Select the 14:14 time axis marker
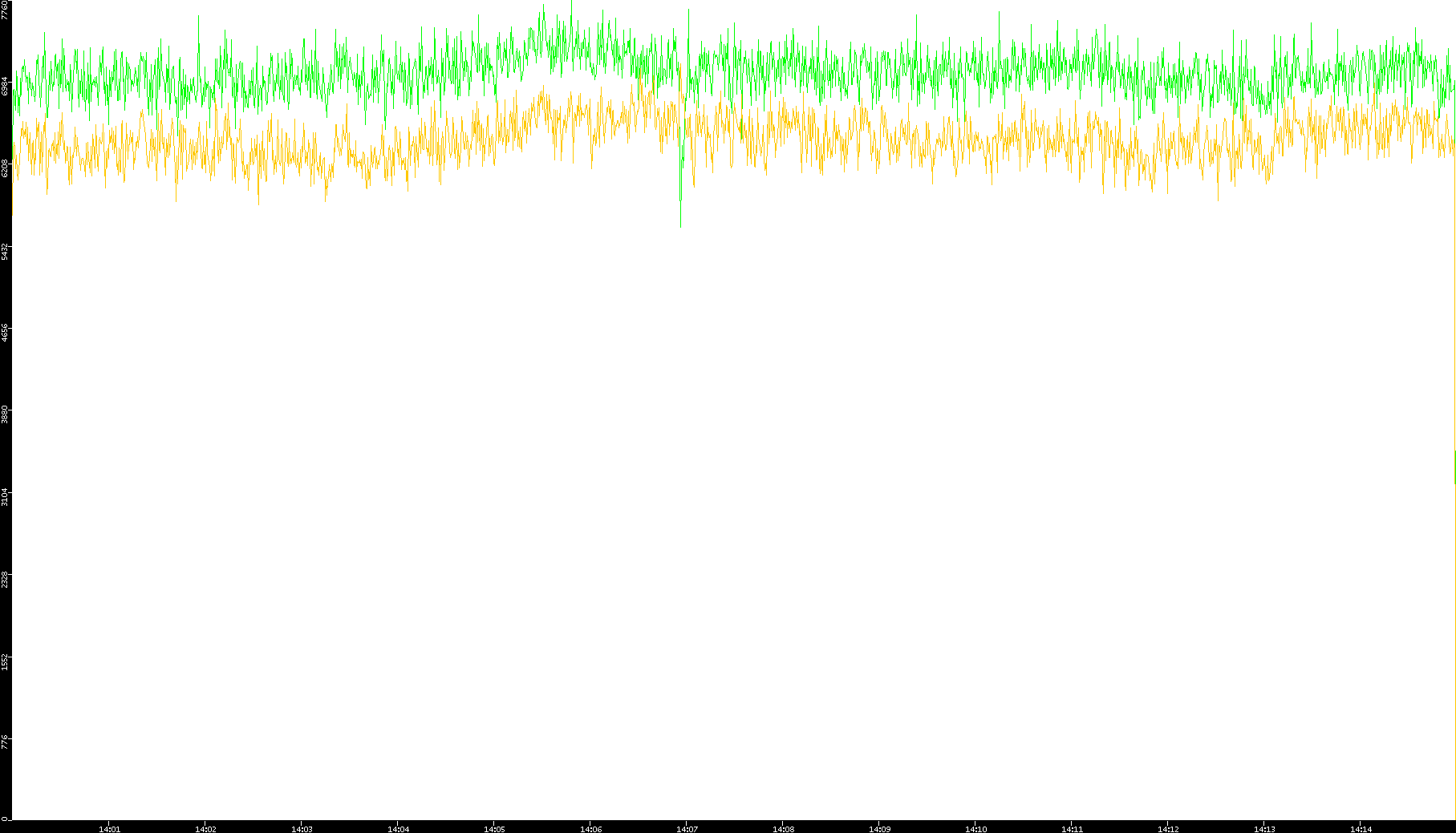 (1361, 828)
